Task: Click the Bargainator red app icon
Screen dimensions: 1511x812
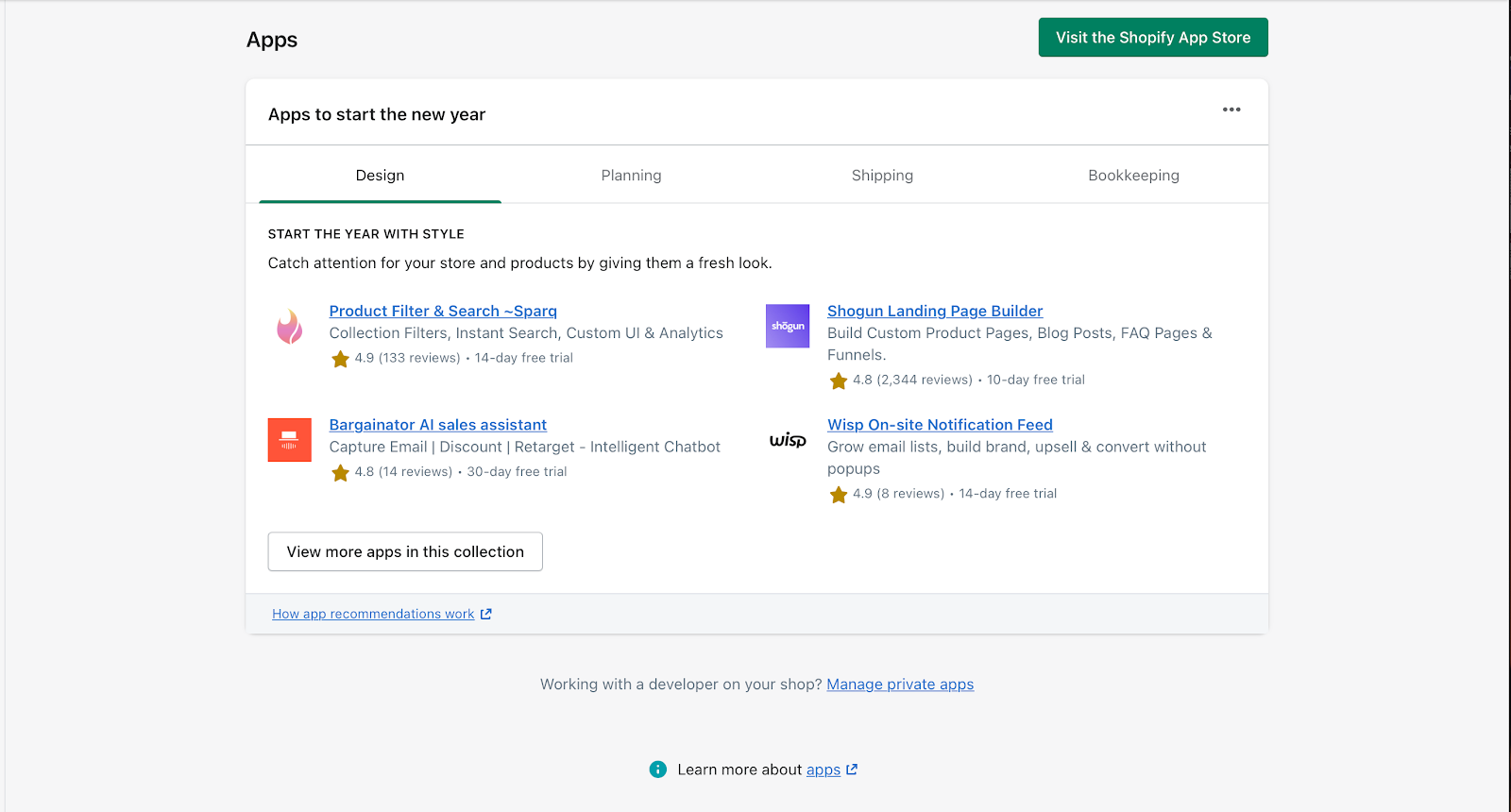Action: (289, 440)
